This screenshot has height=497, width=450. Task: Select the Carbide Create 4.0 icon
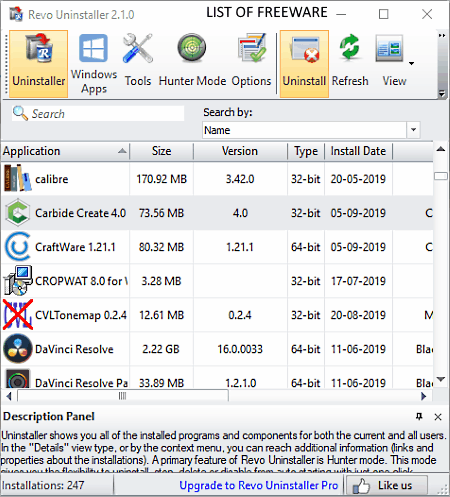click(x=18, y=212)
